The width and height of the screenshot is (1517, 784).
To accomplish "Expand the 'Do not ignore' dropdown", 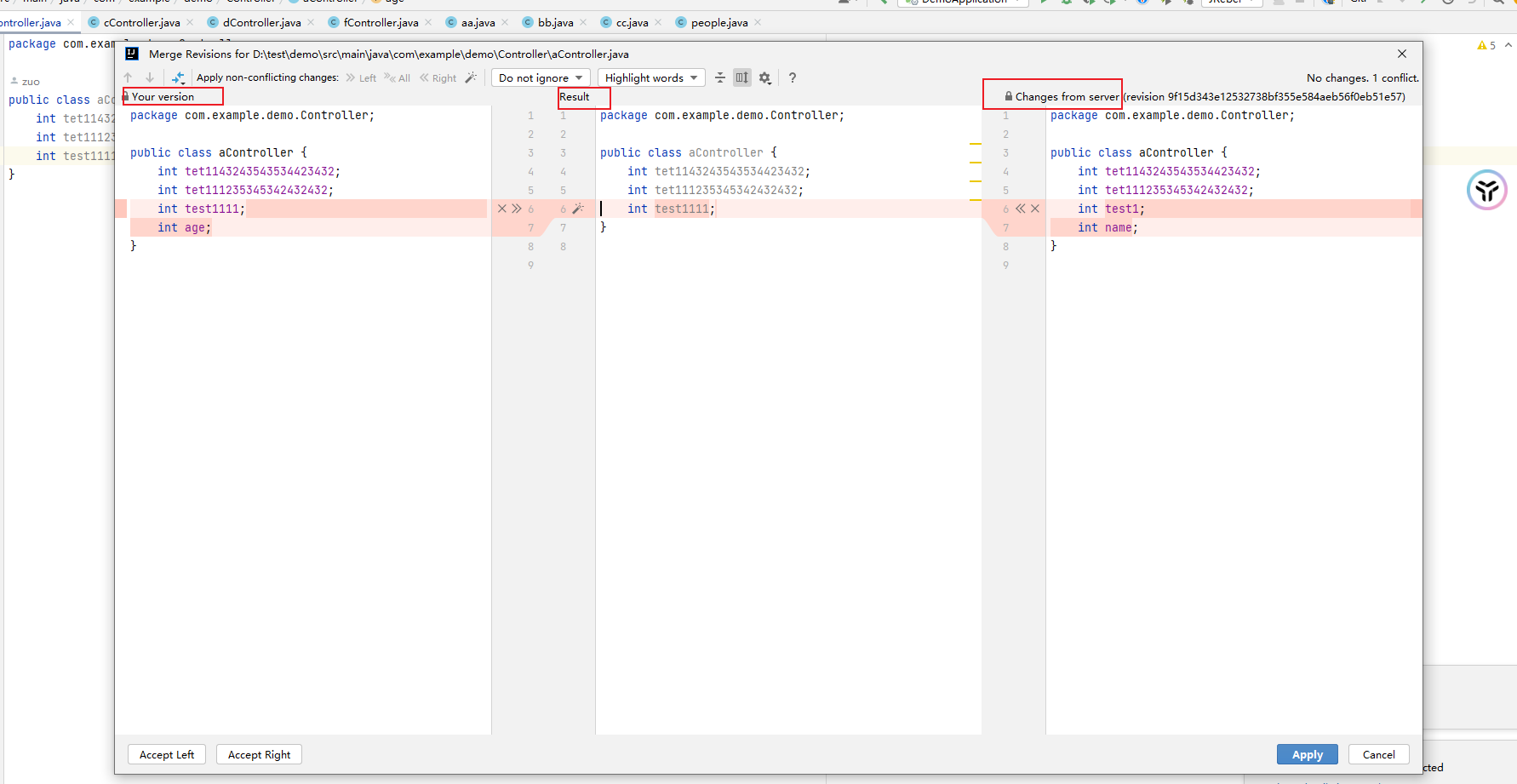I will 541,77.
